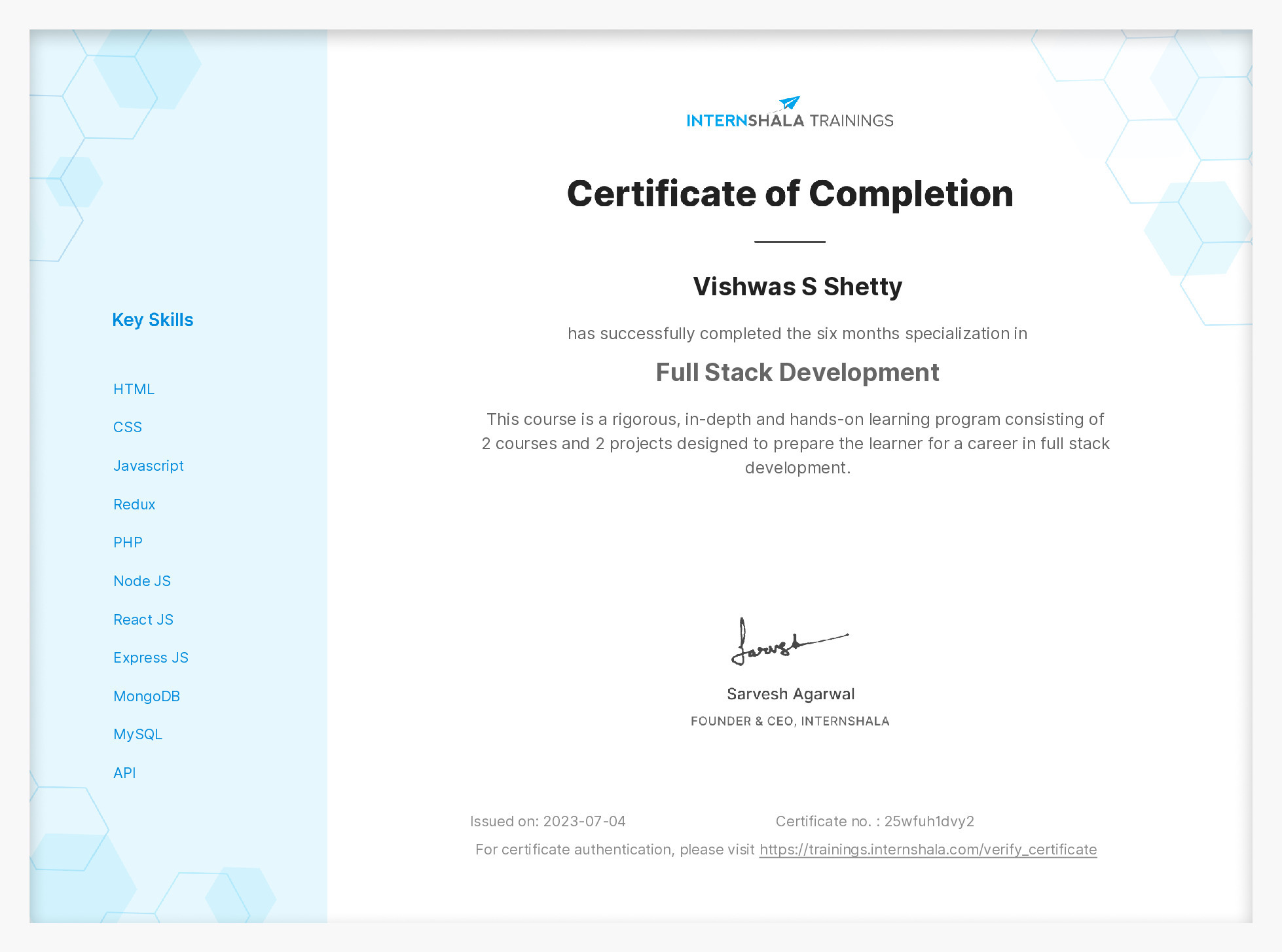
Task: Select the API skill entry
Action: pyautogui.click(x=124, y=773)
